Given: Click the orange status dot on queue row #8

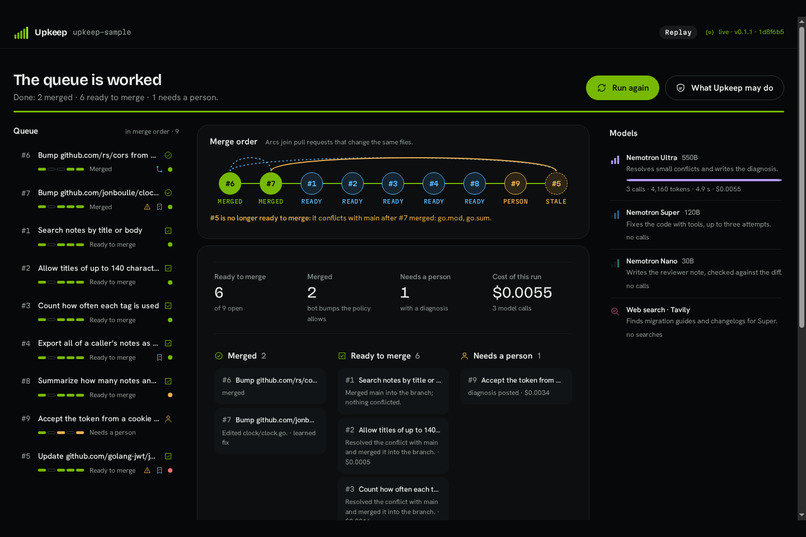Looking at the screenshot, I should 170,395.
